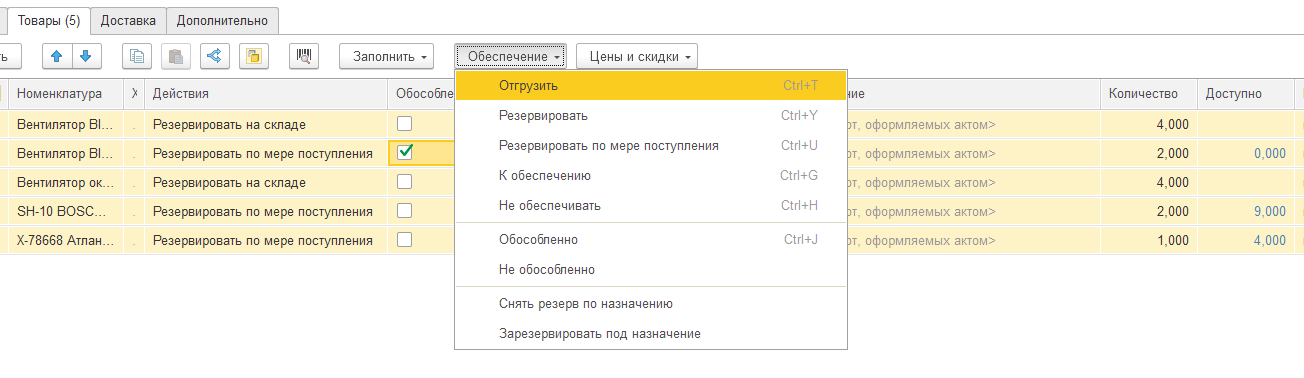Click the paste rows icon
This screenshot has width=1304, height=378.
176,57
